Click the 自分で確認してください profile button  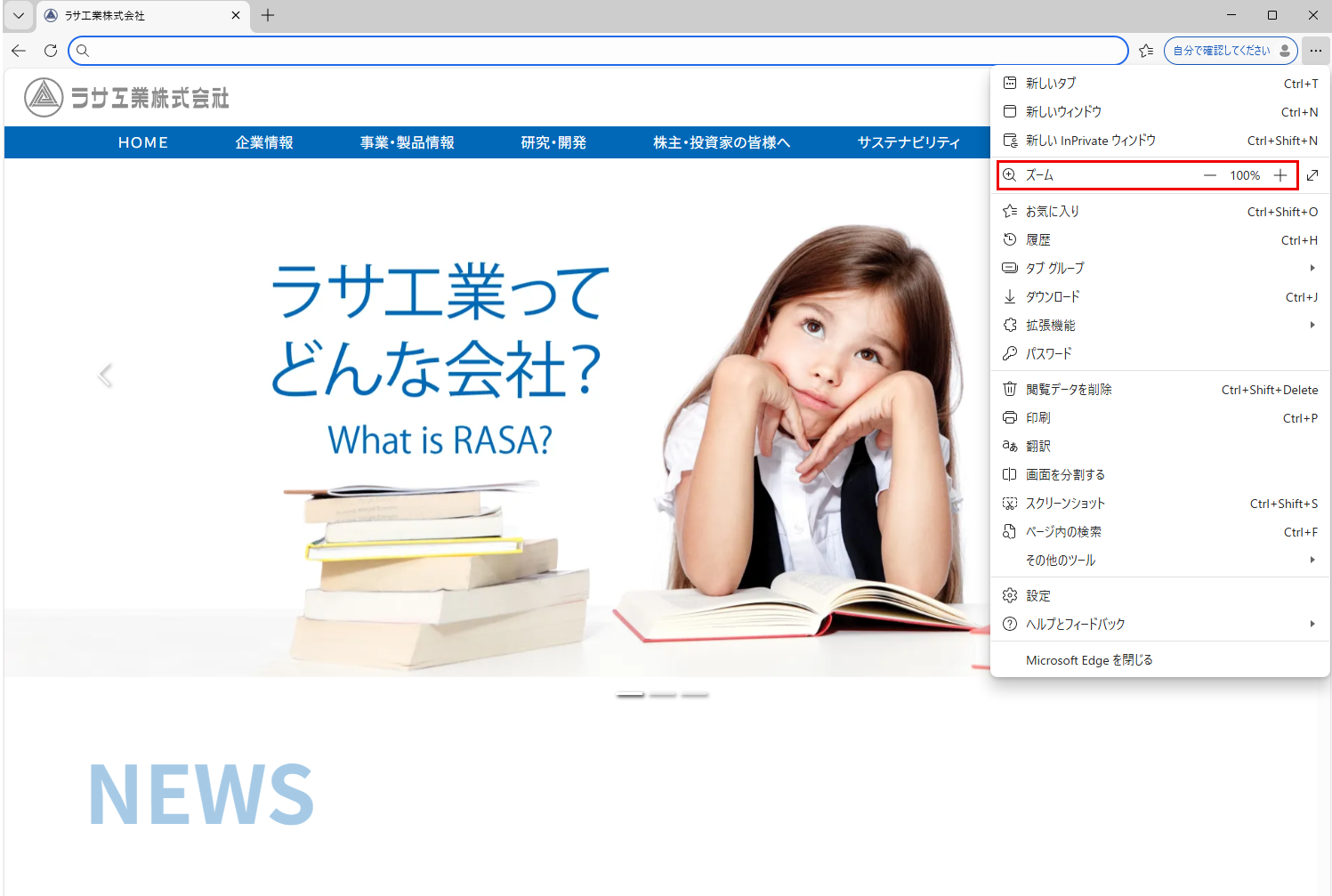(1231, 51)
